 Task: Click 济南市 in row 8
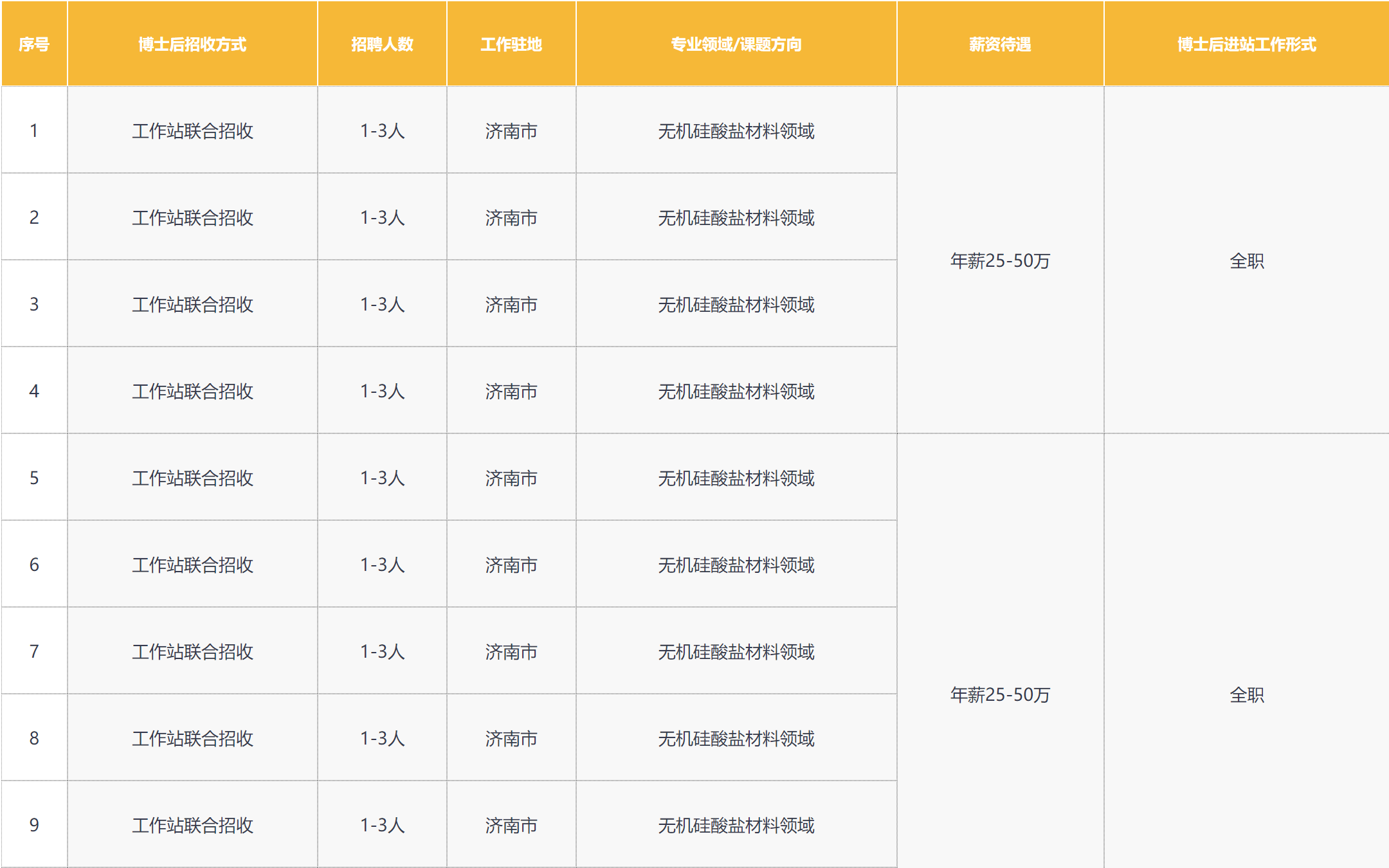coord(511,739)
